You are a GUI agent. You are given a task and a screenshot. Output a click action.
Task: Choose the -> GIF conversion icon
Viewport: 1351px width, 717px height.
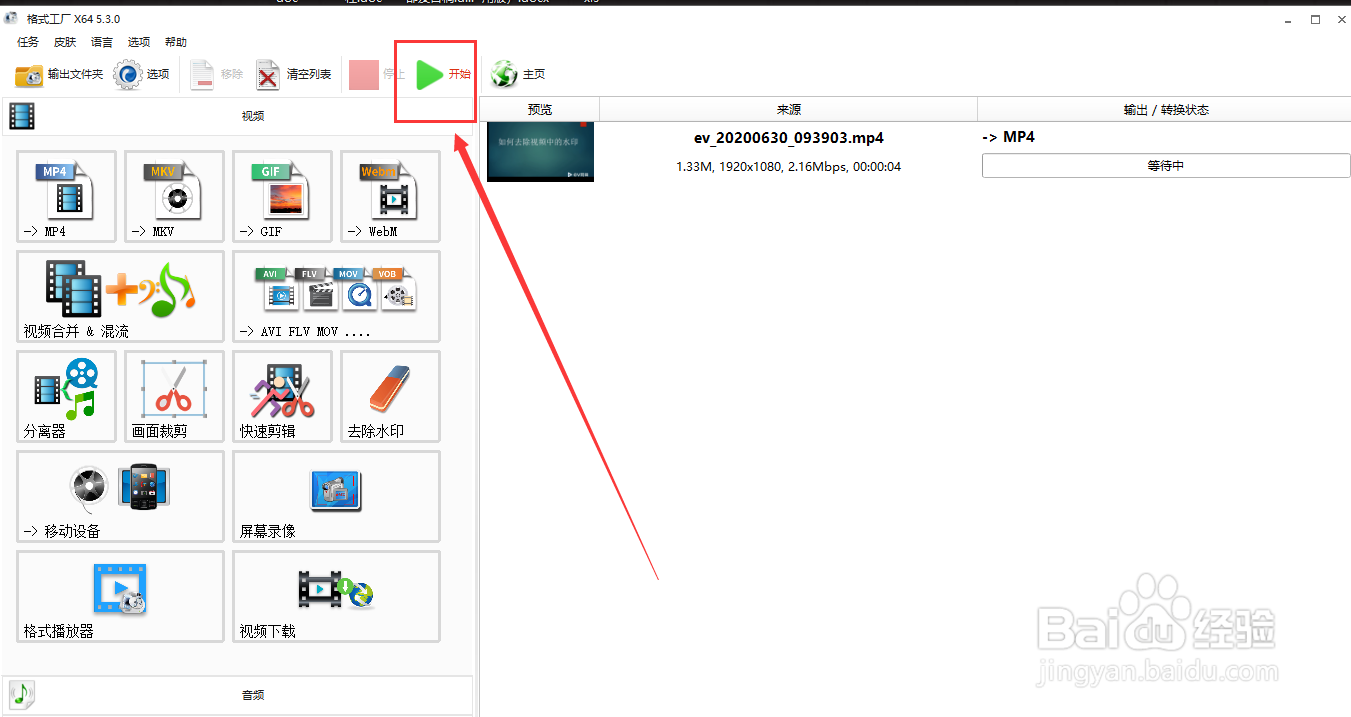tap(282, 196)
